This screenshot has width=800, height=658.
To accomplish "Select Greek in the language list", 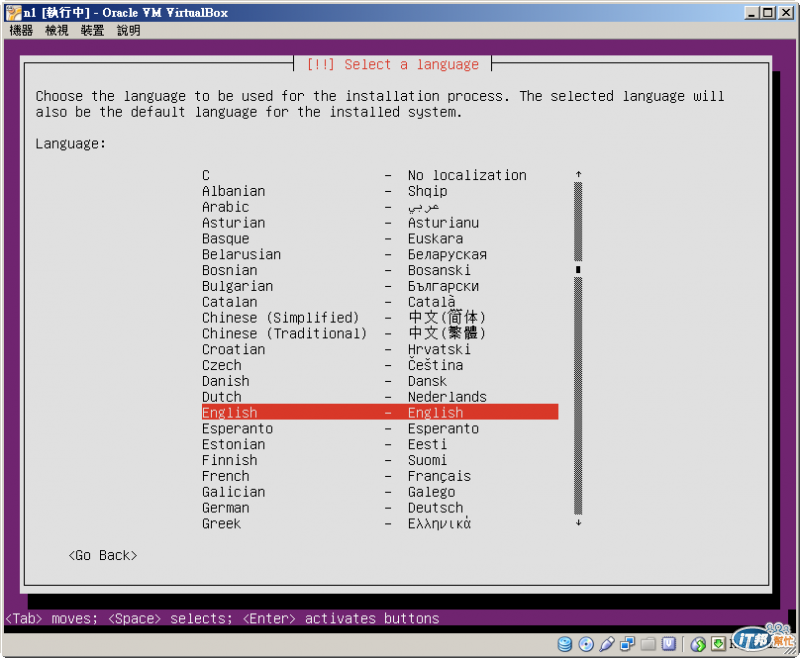I will 380,523.
